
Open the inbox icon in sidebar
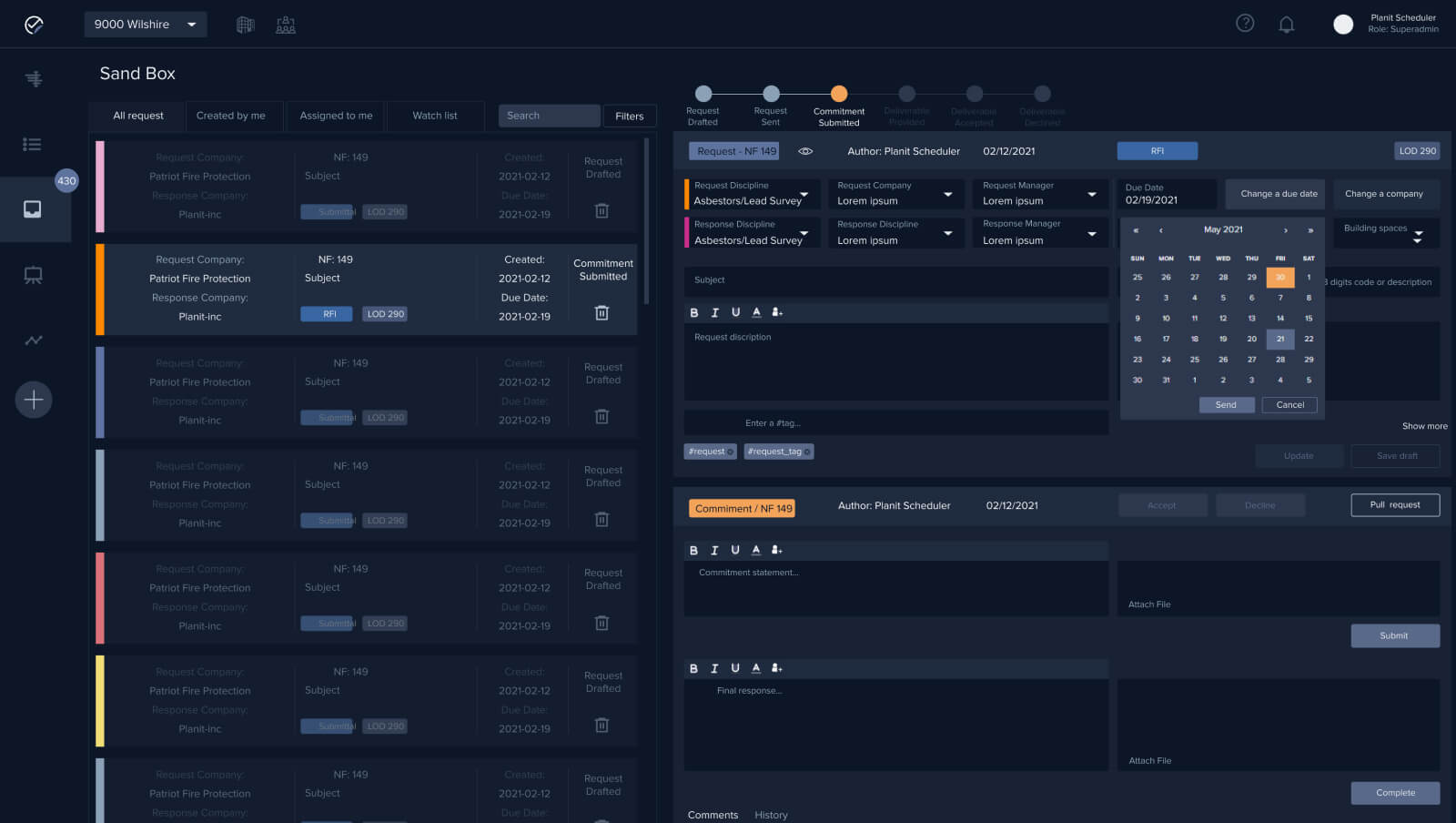33,209
